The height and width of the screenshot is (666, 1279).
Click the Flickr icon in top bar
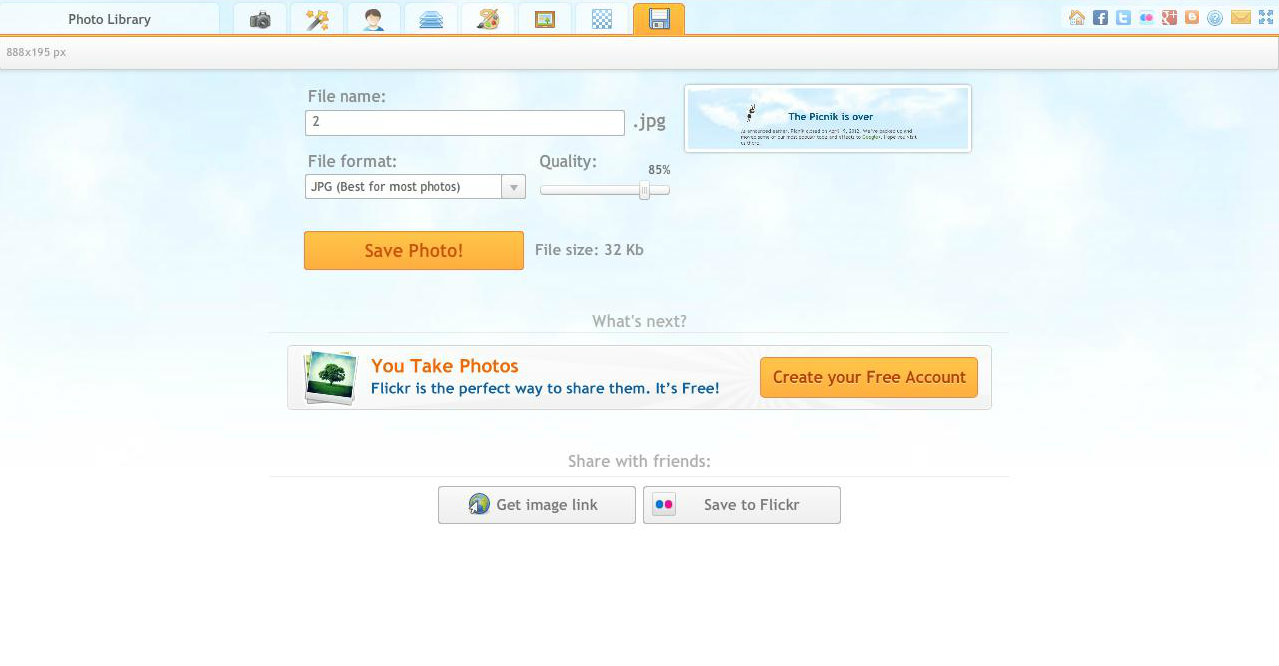1146,17
